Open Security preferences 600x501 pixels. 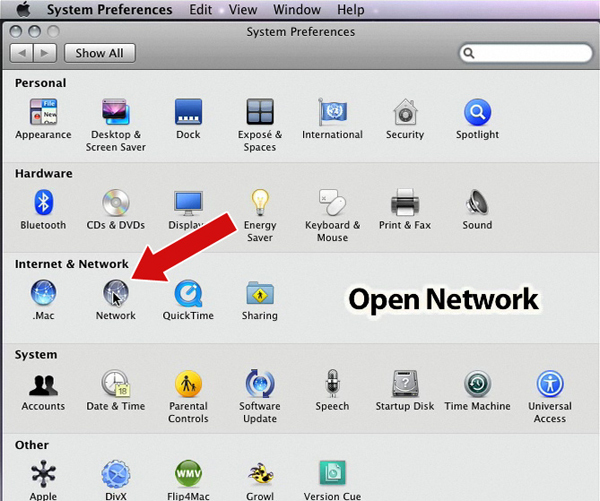(404, 112)
